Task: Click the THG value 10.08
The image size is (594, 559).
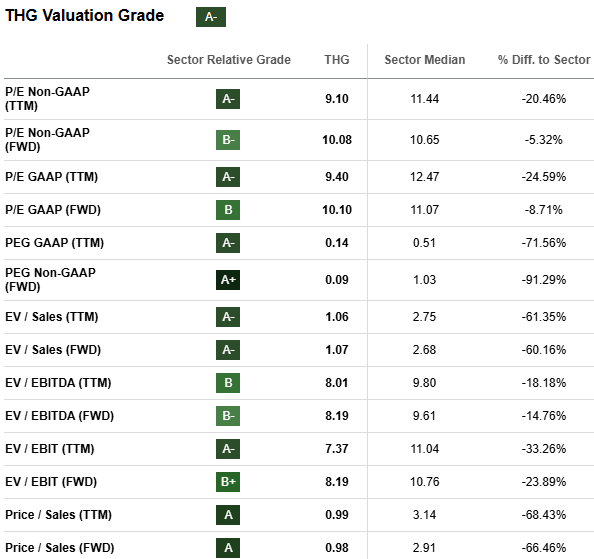Action: coord(337,140)
